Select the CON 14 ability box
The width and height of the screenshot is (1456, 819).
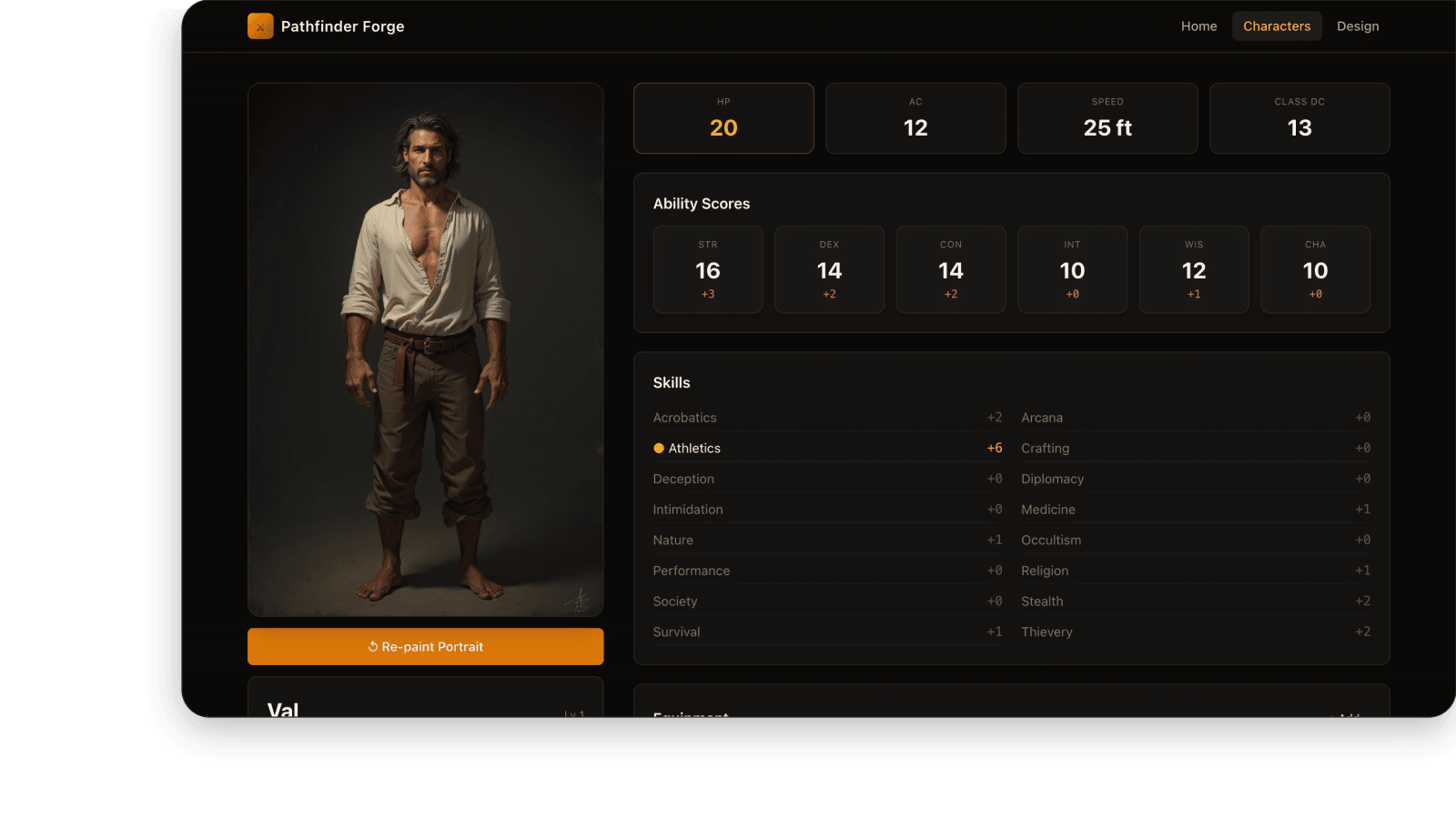951,269
